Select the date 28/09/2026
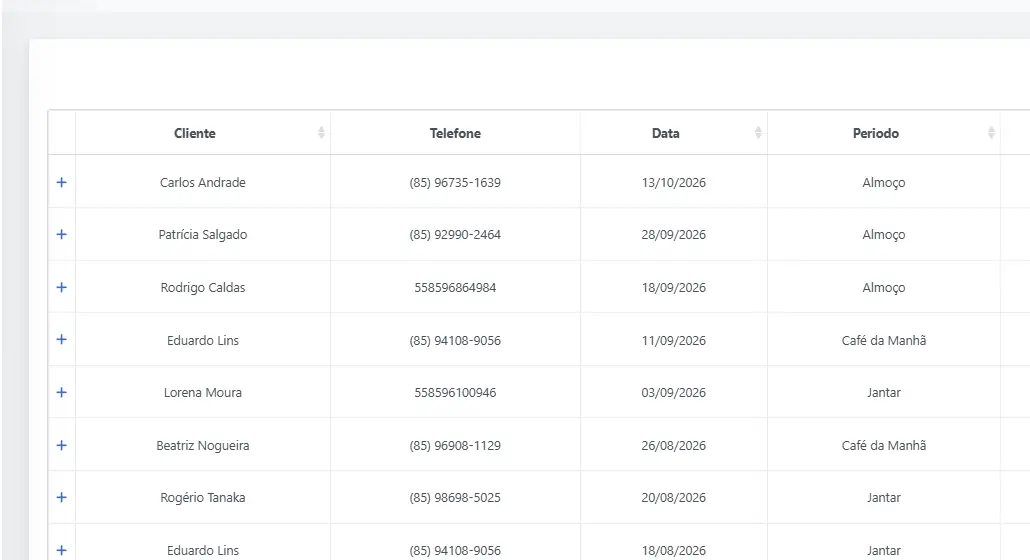The image size is (1030, 560). (x=674, y=234)
